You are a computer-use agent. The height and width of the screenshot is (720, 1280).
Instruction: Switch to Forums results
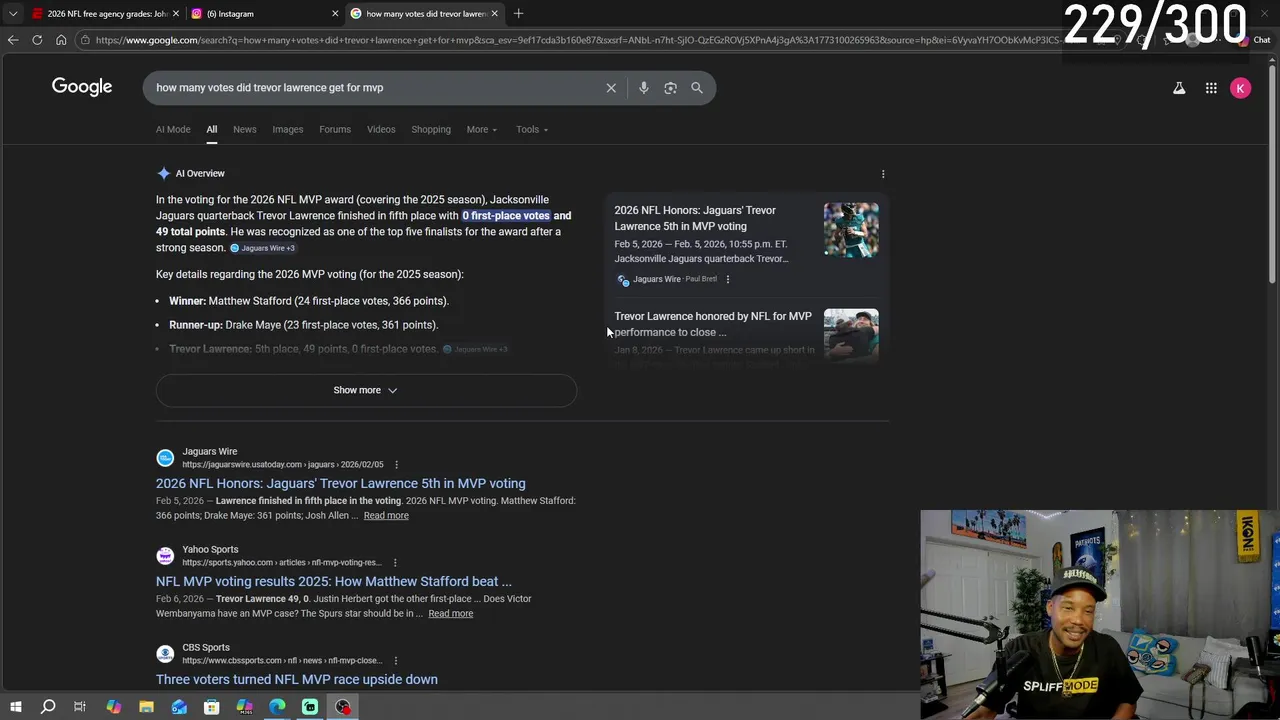(335, 129)
